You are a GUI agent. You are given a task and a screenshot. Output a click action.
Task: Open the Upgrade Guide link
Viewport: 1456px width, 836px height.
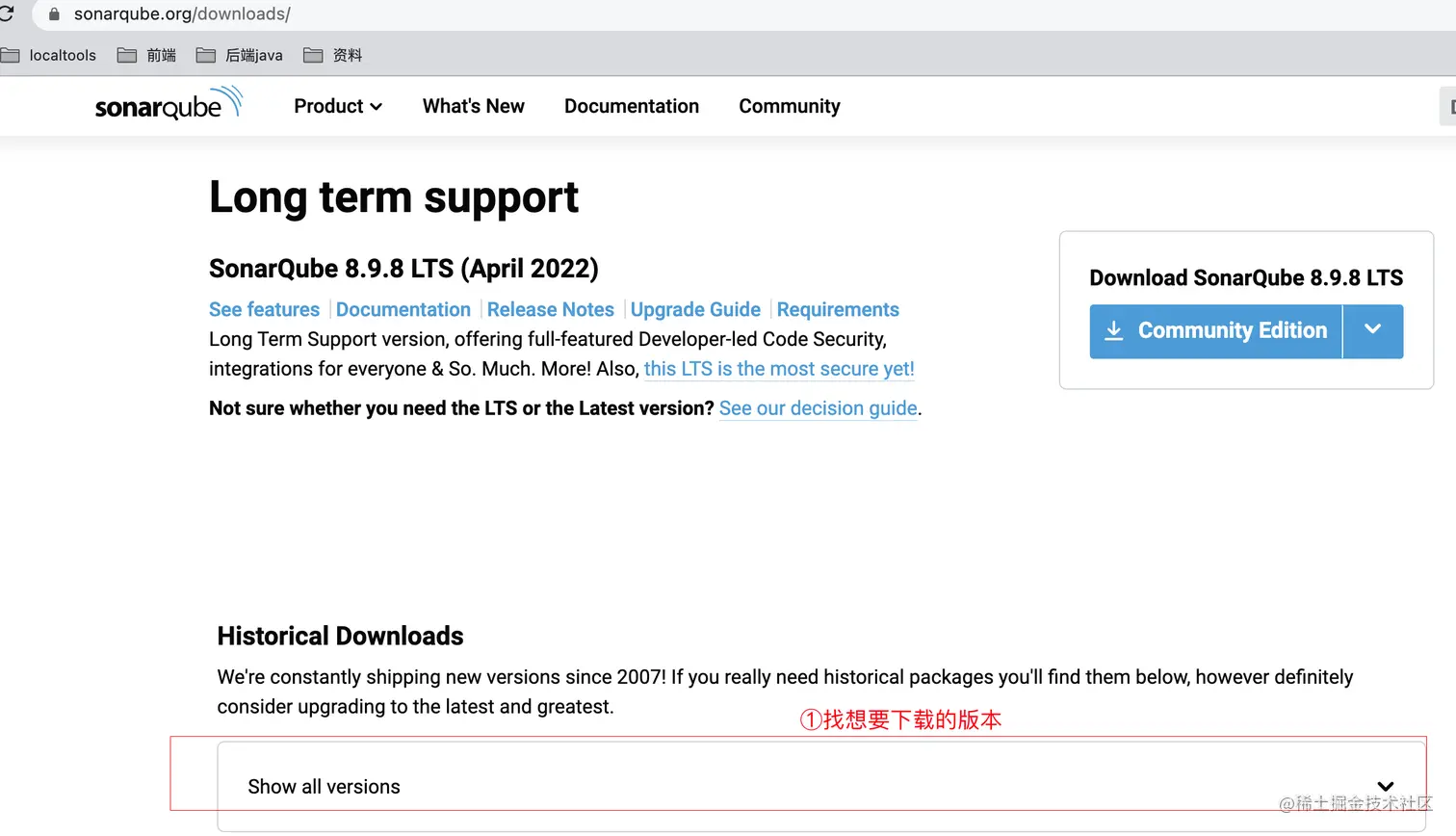point(695,309)
